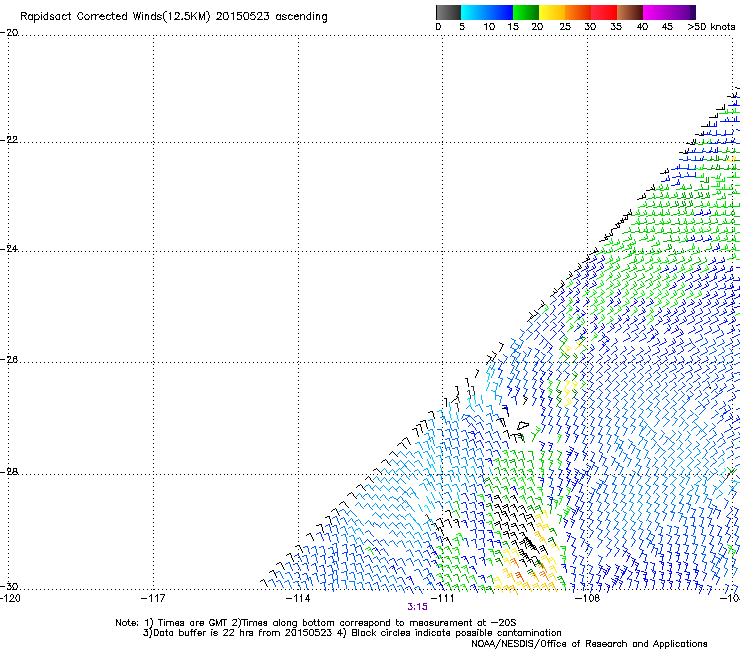The height and width of the screenshot is (650, 740).
Task: Click the -111 longitude axis label
Action: (x=442, y=599)
